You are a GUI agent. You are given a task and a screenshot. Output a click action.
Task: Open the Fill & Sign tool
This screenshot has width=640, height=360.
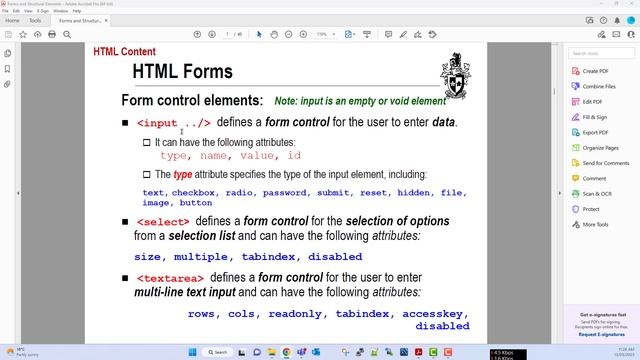pos(589,117)
